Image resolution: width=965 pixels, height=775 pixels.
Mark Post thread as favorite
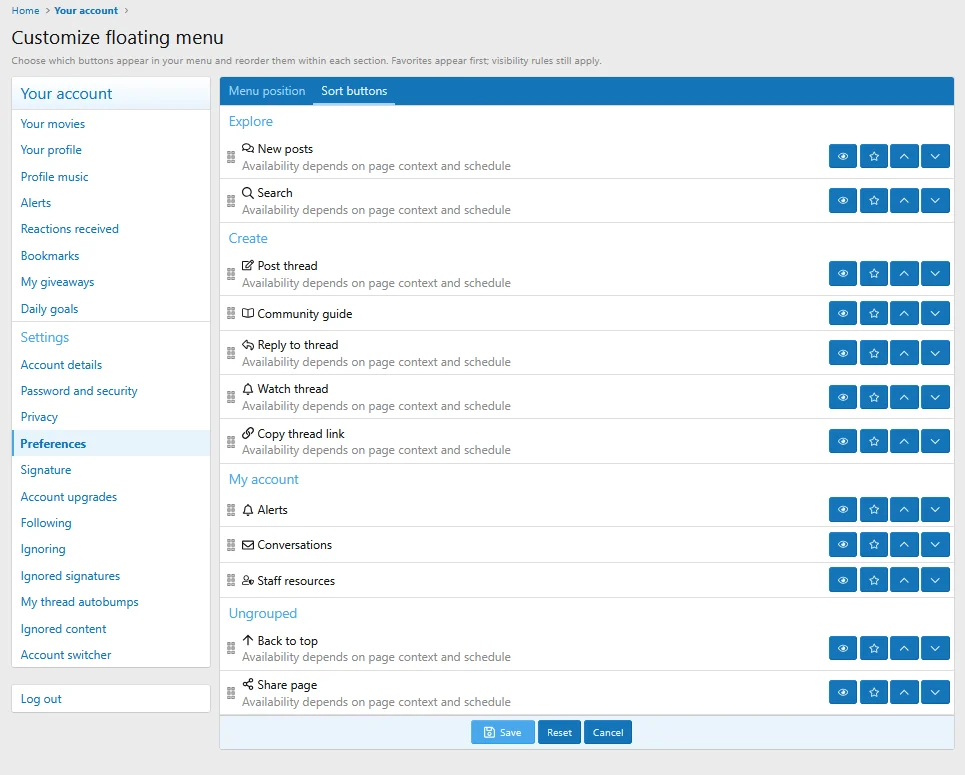click(873, 274)
